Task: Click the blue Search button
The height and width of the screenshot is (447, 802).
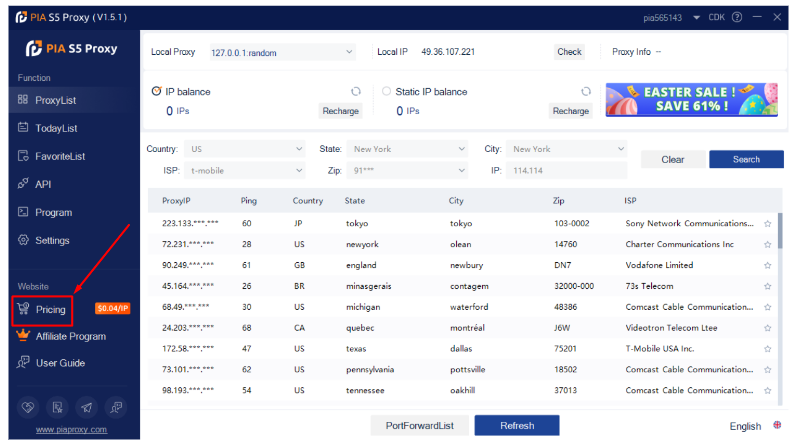Action: point(746,160)
